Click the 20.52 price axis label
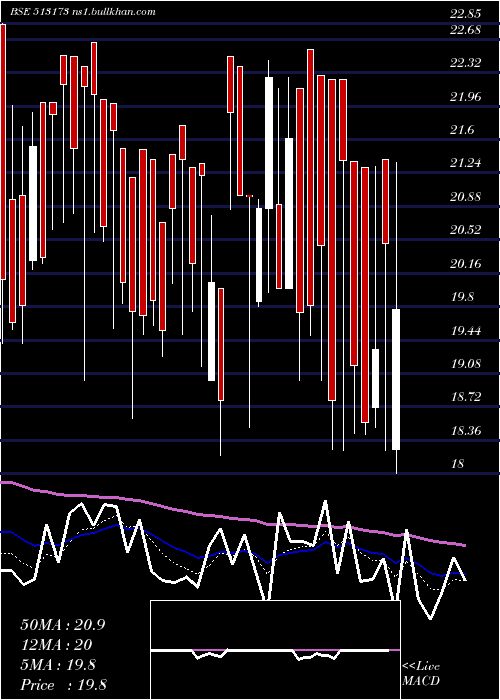 [466, 230]
